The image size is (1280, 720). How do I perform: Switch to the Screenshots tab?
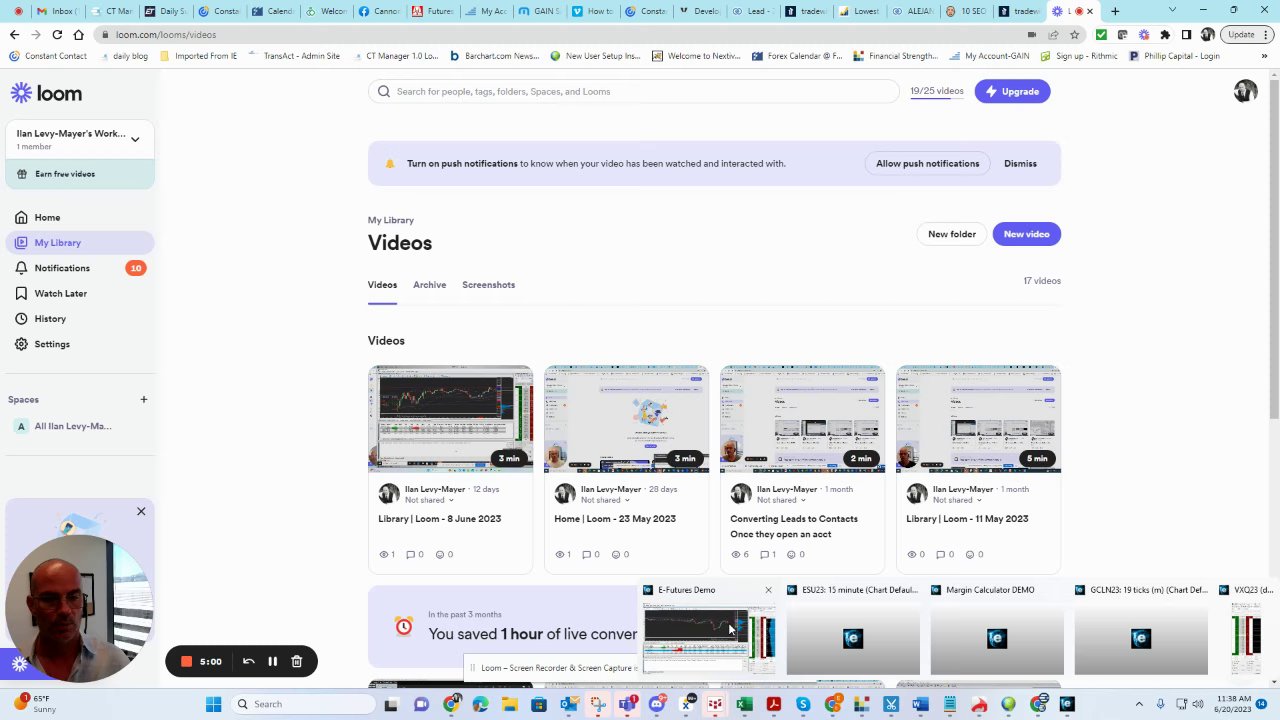488,285
